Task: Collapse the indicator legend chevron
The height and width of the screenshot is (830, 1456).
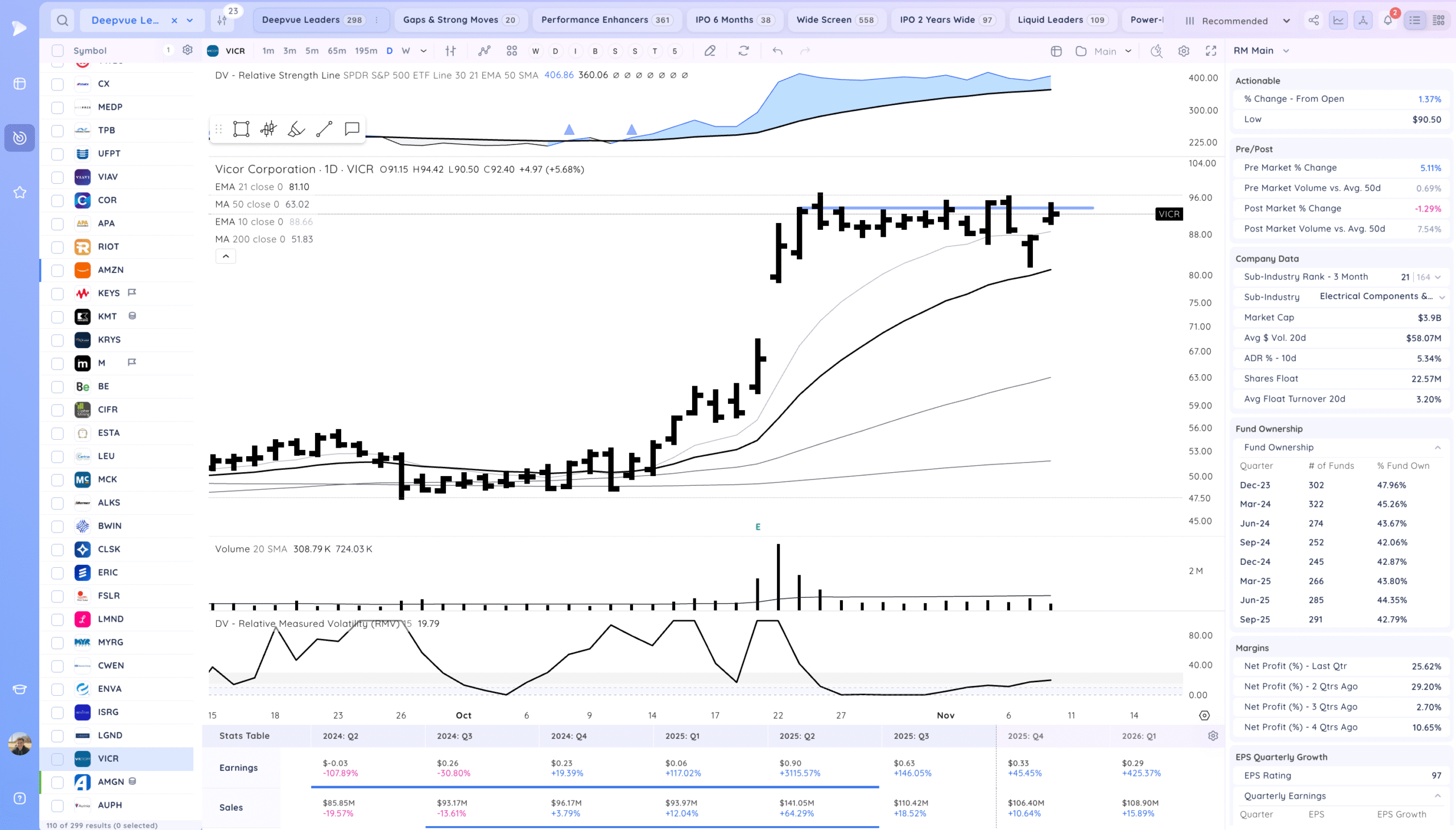Action: tap(226, 257)
